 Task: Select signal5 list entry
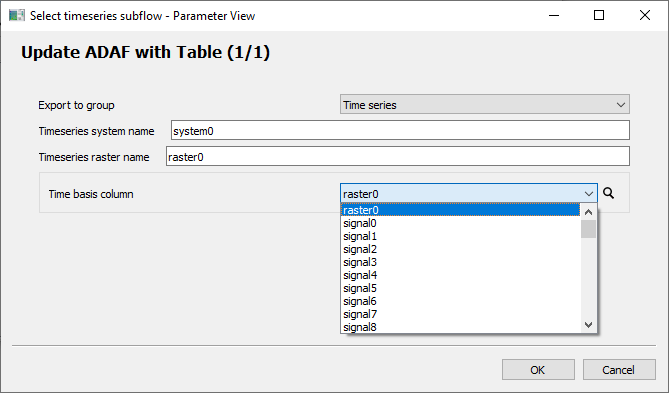(460, 288)
